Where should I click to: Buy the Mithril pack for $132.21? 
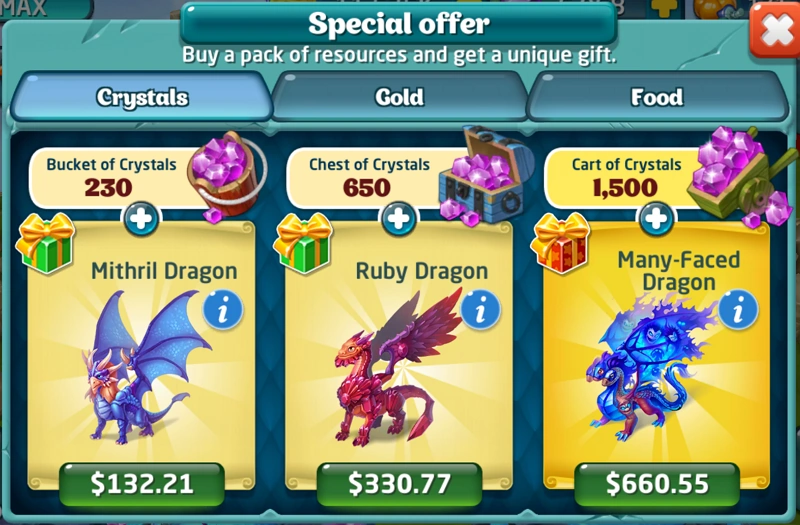click(x=142, y=484)
